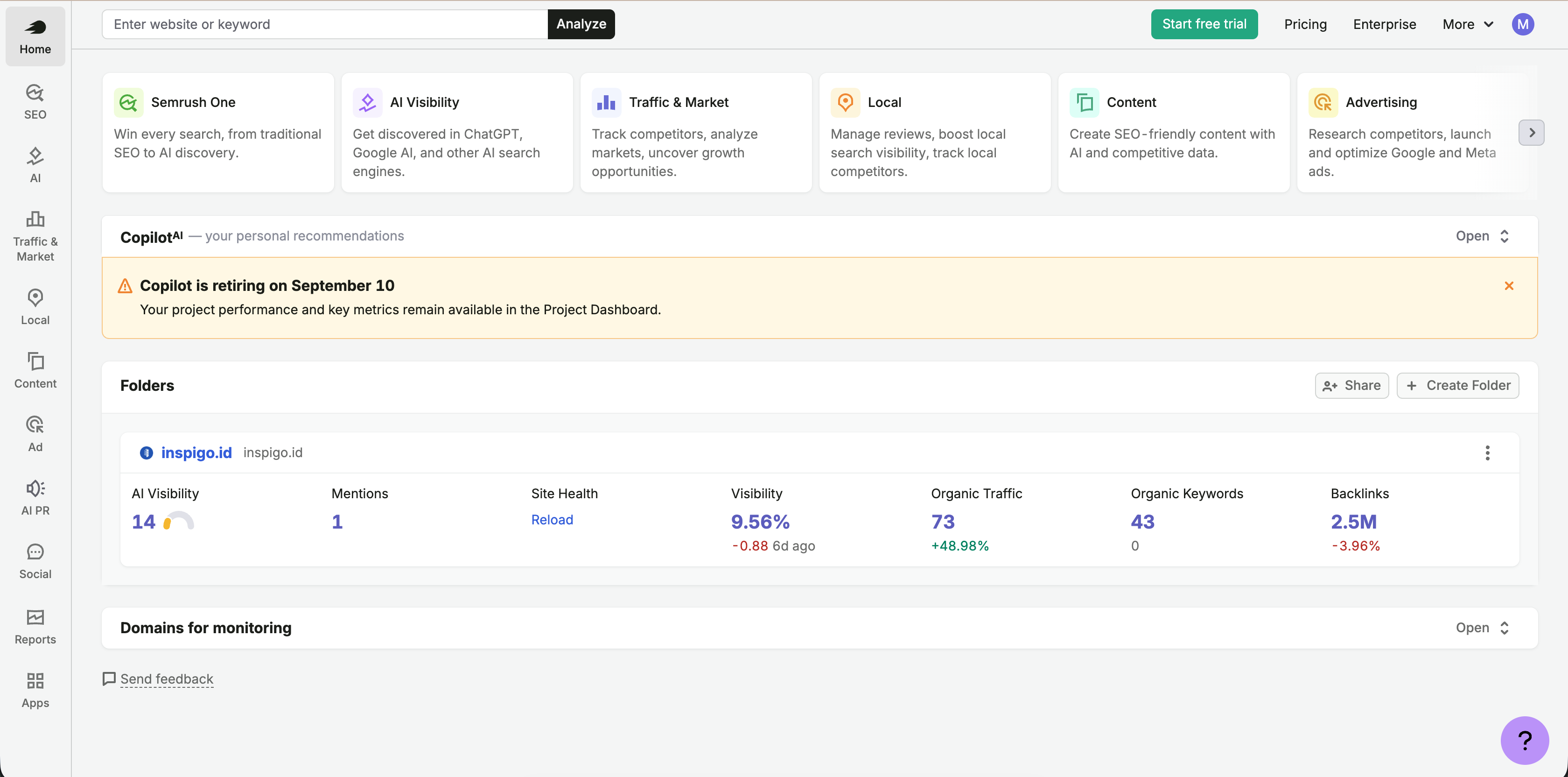Open the inspigo.id project link
The height and width of the screenshot is (777, 1568).
pyautogui.click(x=196, y=452)
